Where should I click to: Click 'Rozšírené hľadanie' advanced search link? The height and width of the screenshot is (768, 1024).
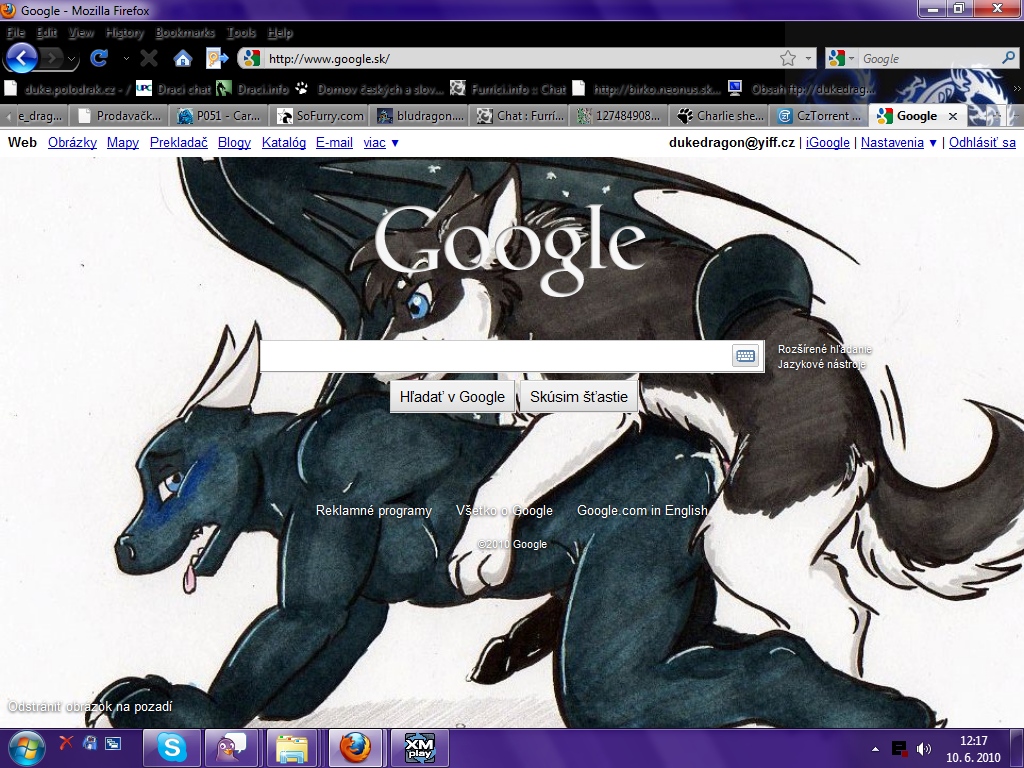pyautogui.click(x=824, y=349)
